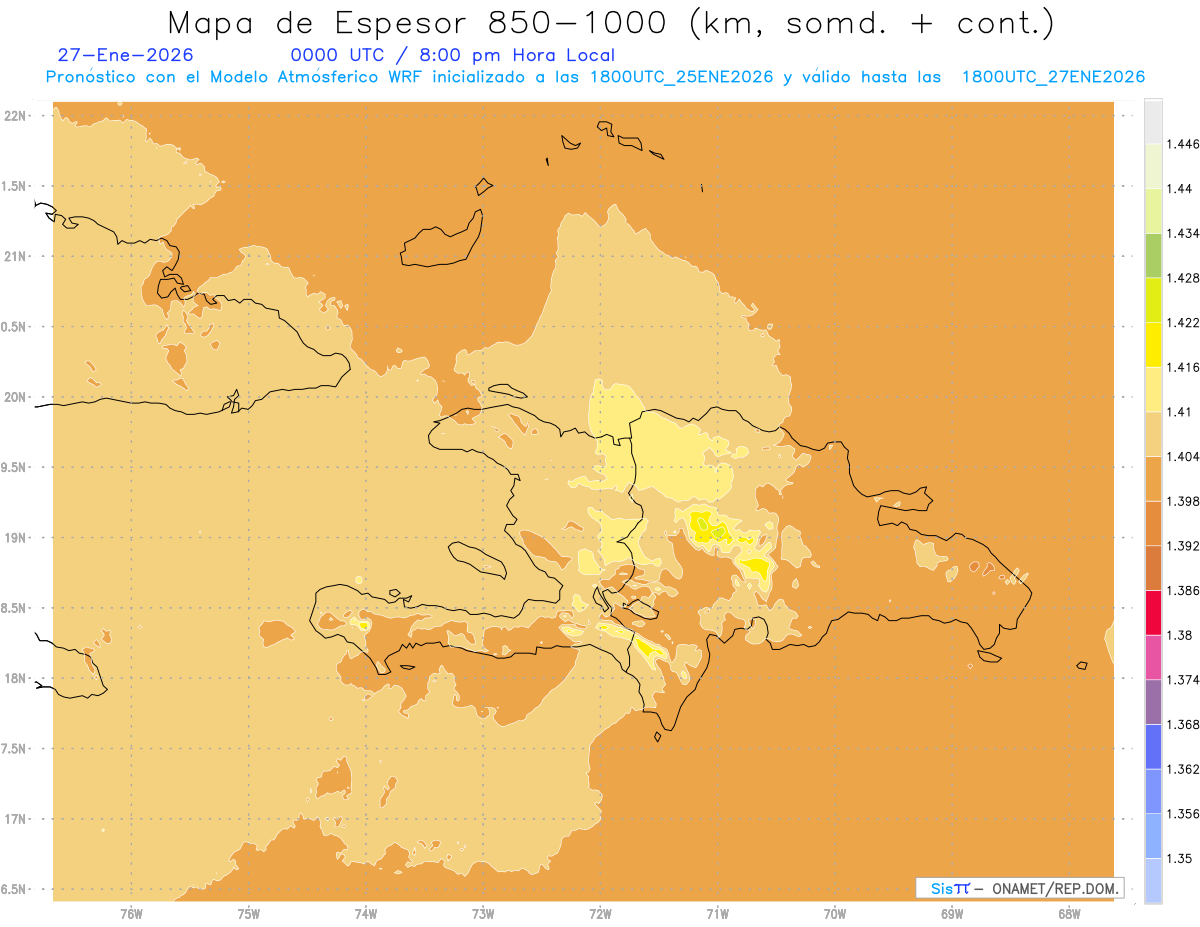Pick the pink legend swatch between 1.374 and 1.38
Image resolution: width=1200 pixels, height=927 pixels.
1153,657
